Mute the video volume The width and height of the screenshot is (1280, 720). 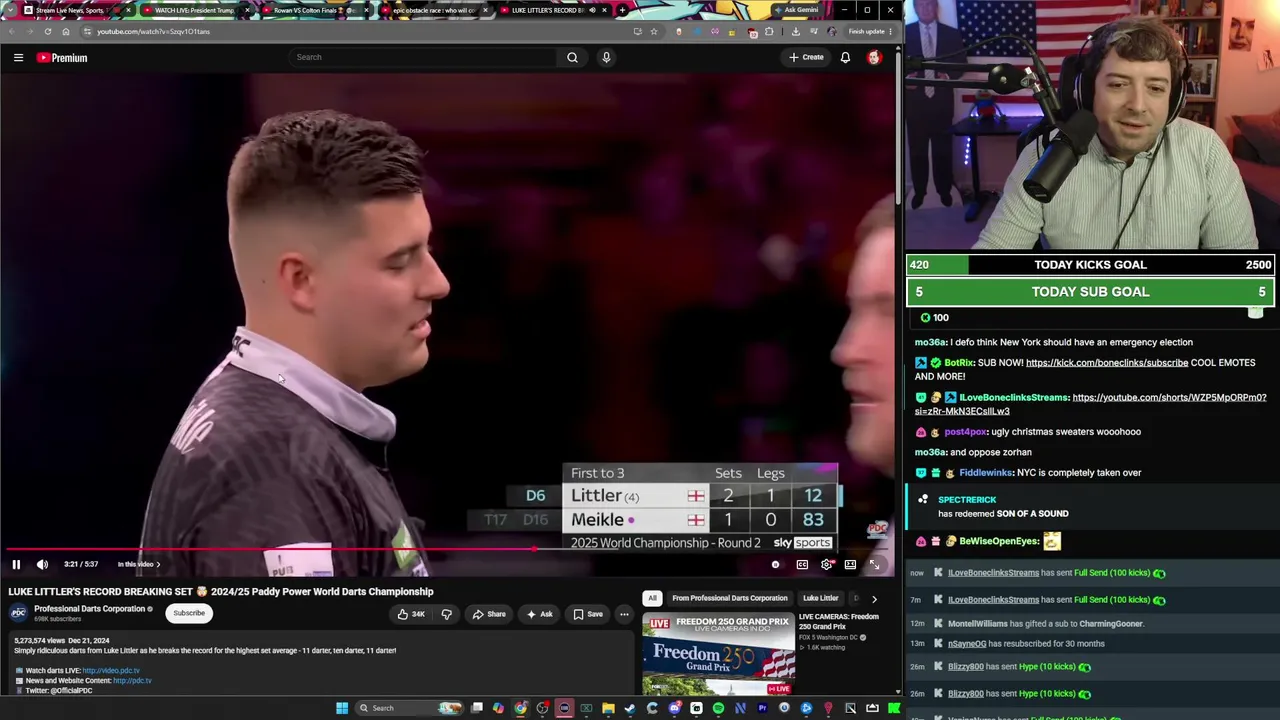click(42, 565)
